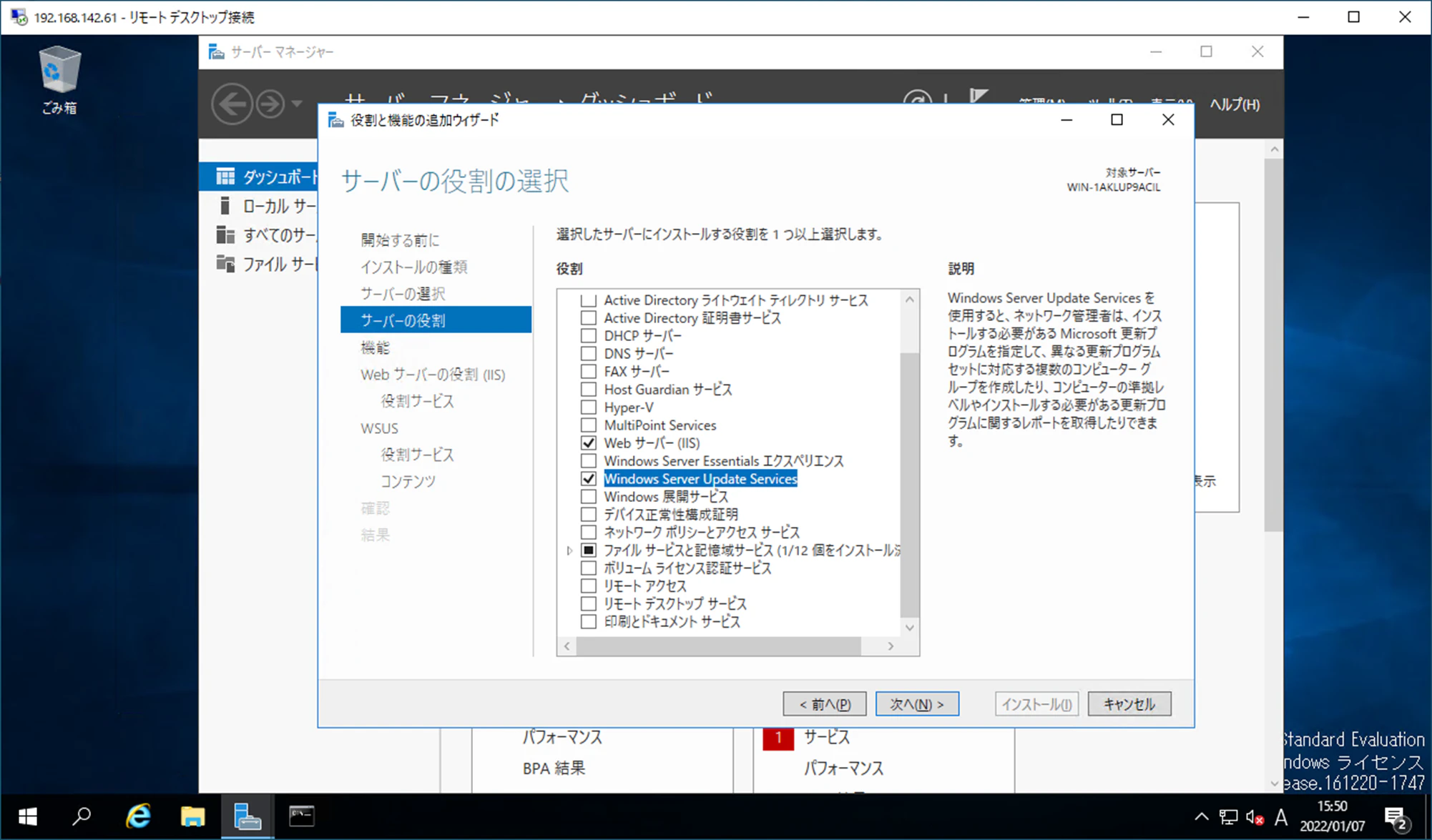Open Web Server Role (IIS) step
Viewport: 1432px width, 840px height.
pos(433,375)
